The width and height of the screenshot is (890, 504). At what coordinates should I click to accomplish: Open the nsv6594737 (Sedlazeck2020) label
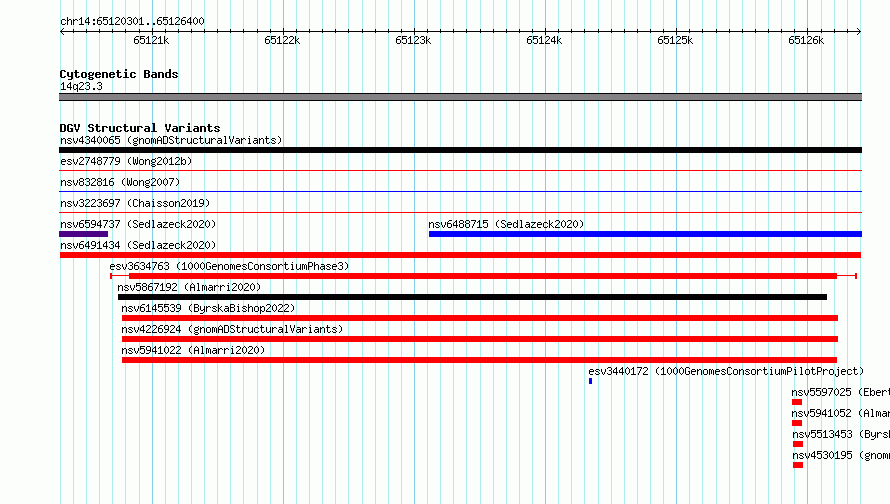point(138,224)
